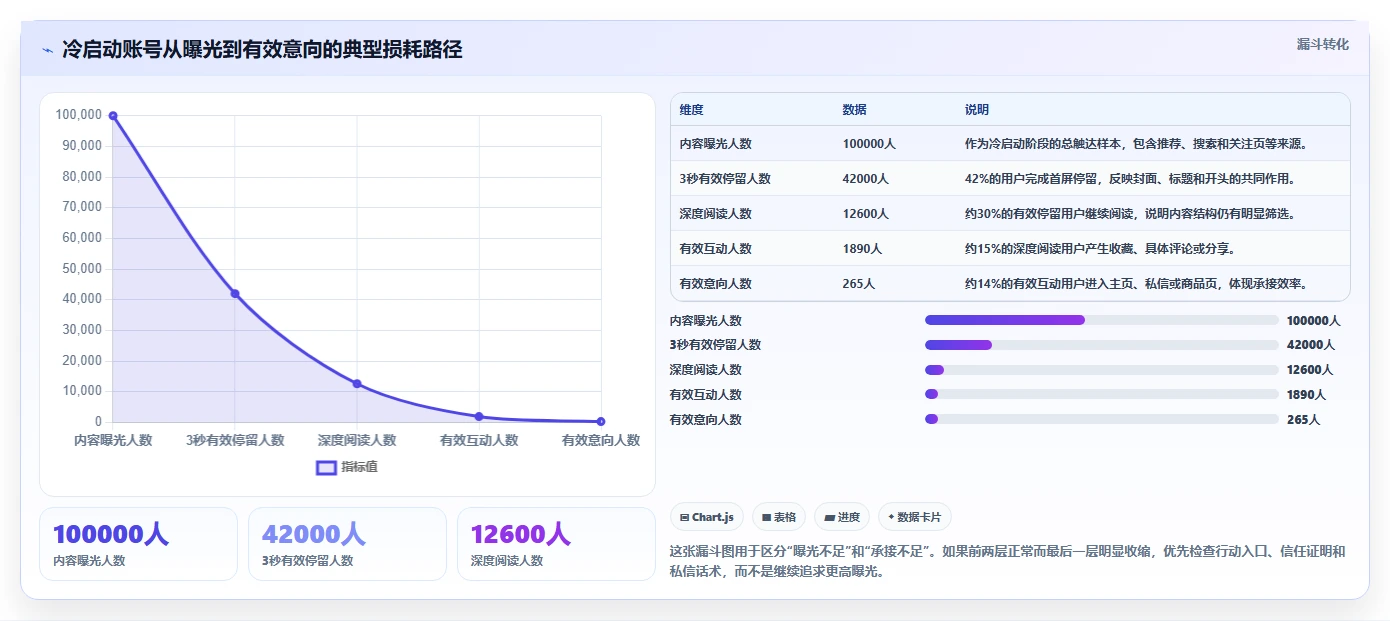Click the 1890人 progress bar
The width and height of the screenshot is (1390, 621).
click(1102, 395)
